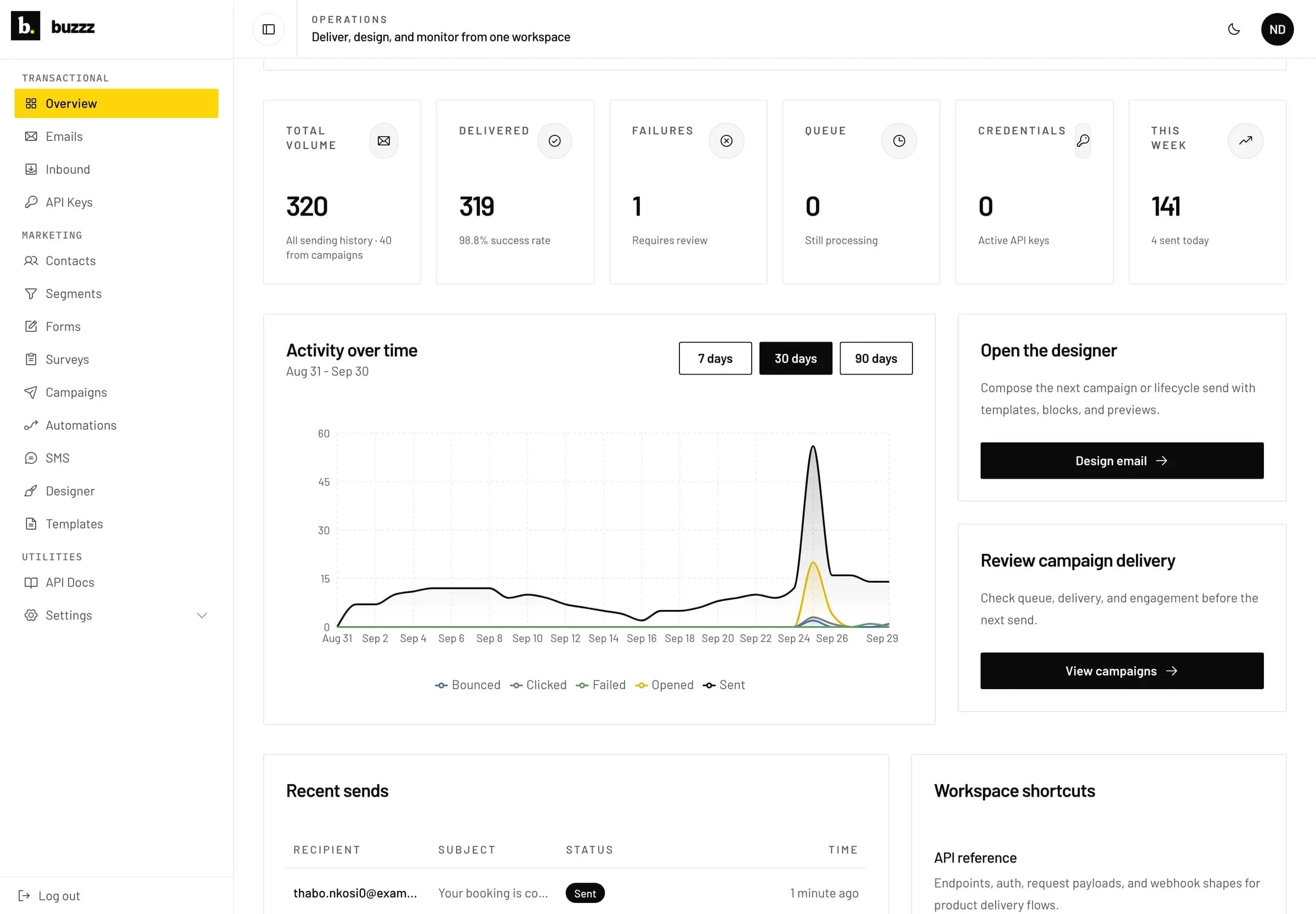This screenshot has height=914, width=1316.
Task: Click the Design email button
Action: 1121,461
